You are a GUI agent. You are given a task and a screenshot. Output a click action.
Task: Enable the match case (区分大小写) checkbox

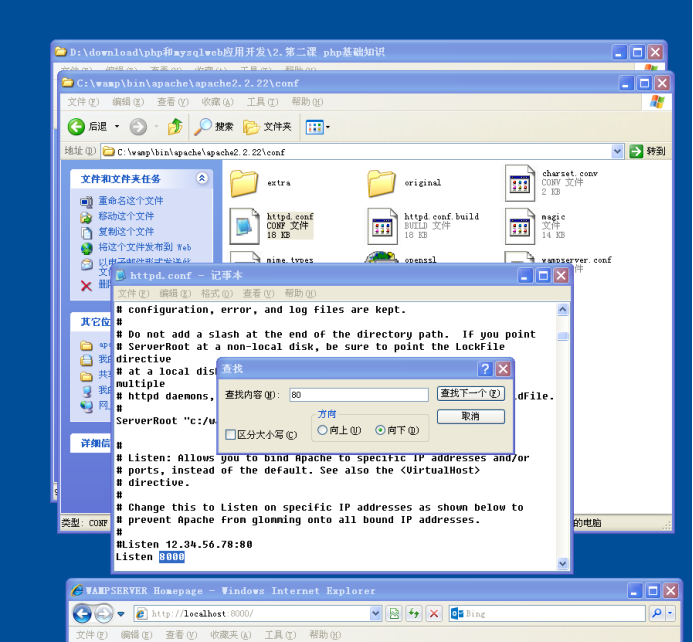point(230,434)
